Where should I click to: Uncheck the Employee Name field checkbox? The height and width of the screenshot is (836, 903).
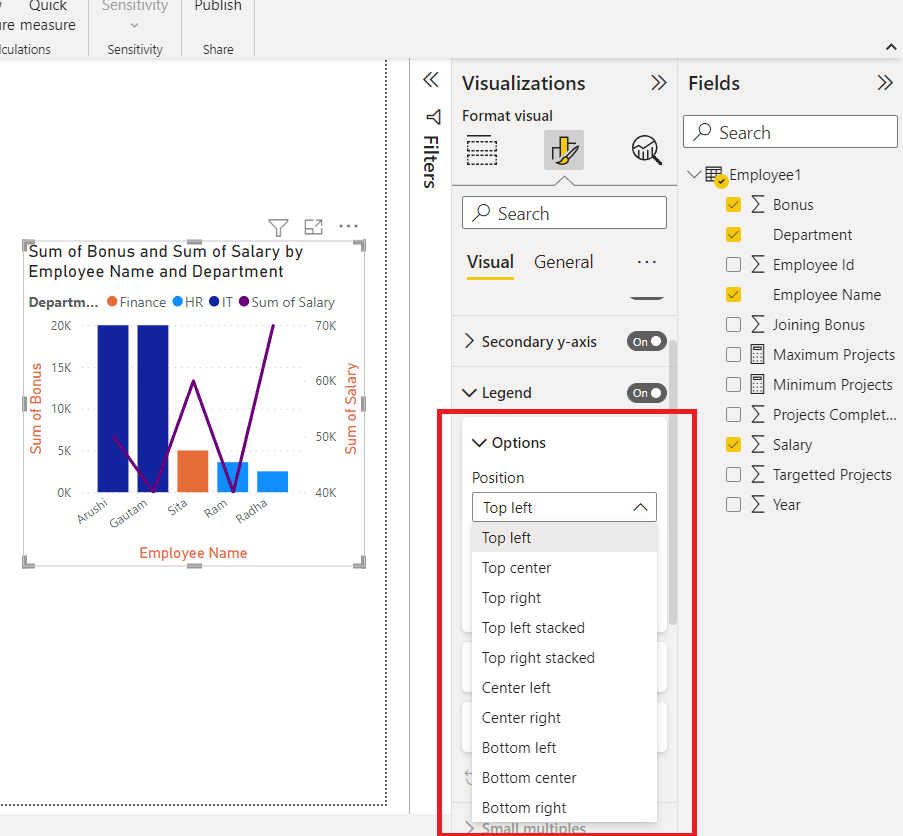(733, 294)
